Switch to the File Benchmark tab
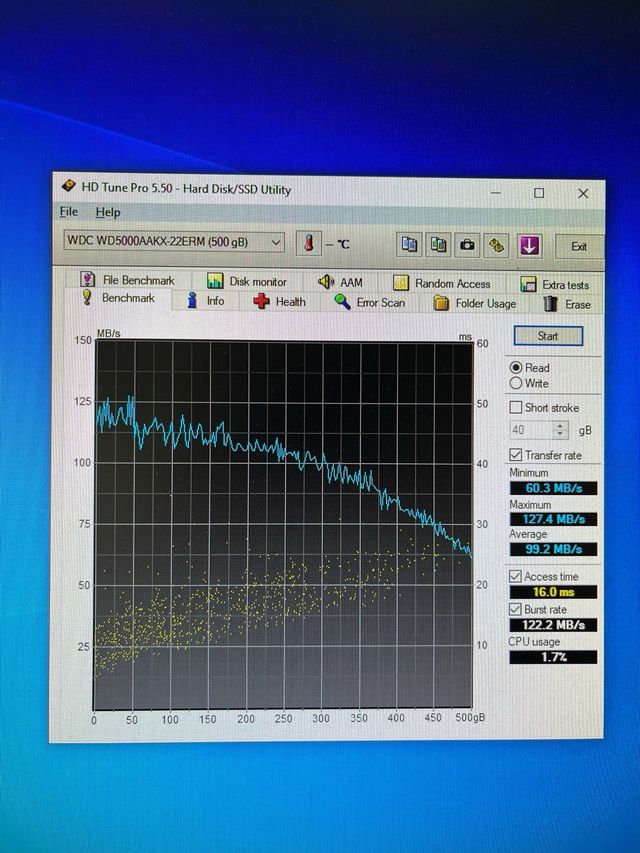This screenshot has width=640, height=853. pos(128,280)
